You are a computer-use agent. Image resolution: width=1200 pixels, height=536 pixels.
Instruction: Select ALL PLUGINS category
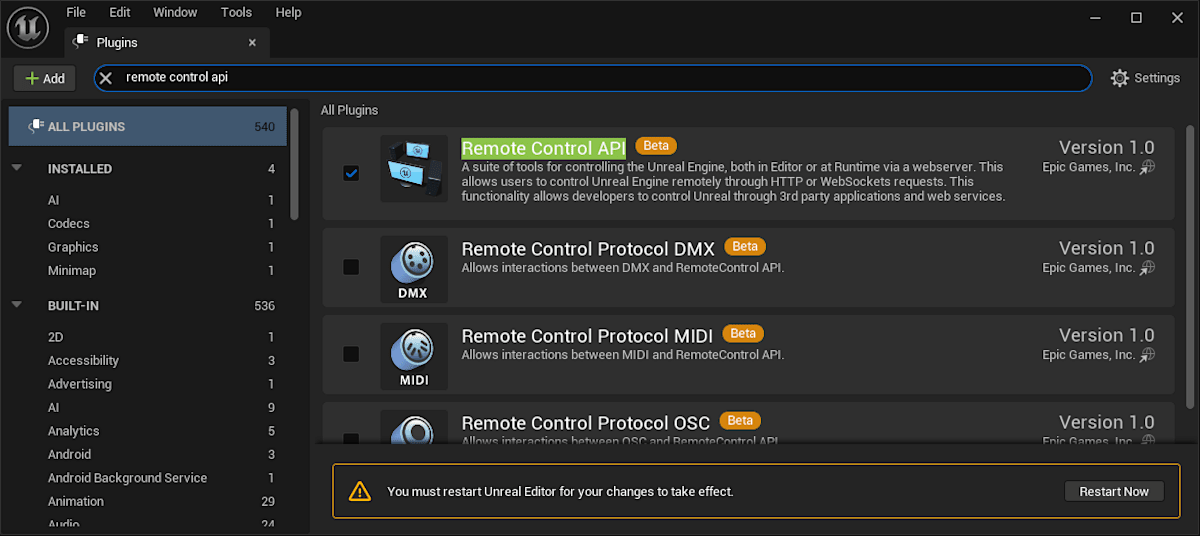148,127
